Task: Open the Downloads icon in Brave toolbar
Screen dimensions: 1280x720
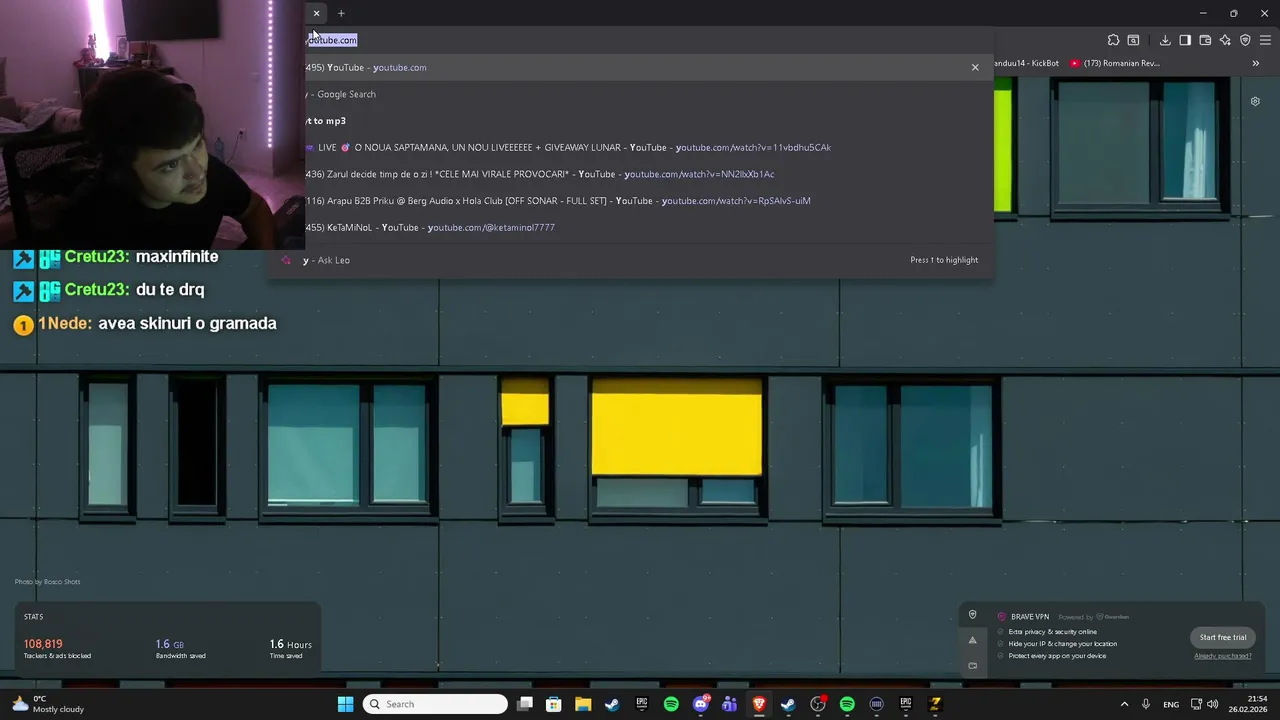Action: click(x=1165, y=40)
